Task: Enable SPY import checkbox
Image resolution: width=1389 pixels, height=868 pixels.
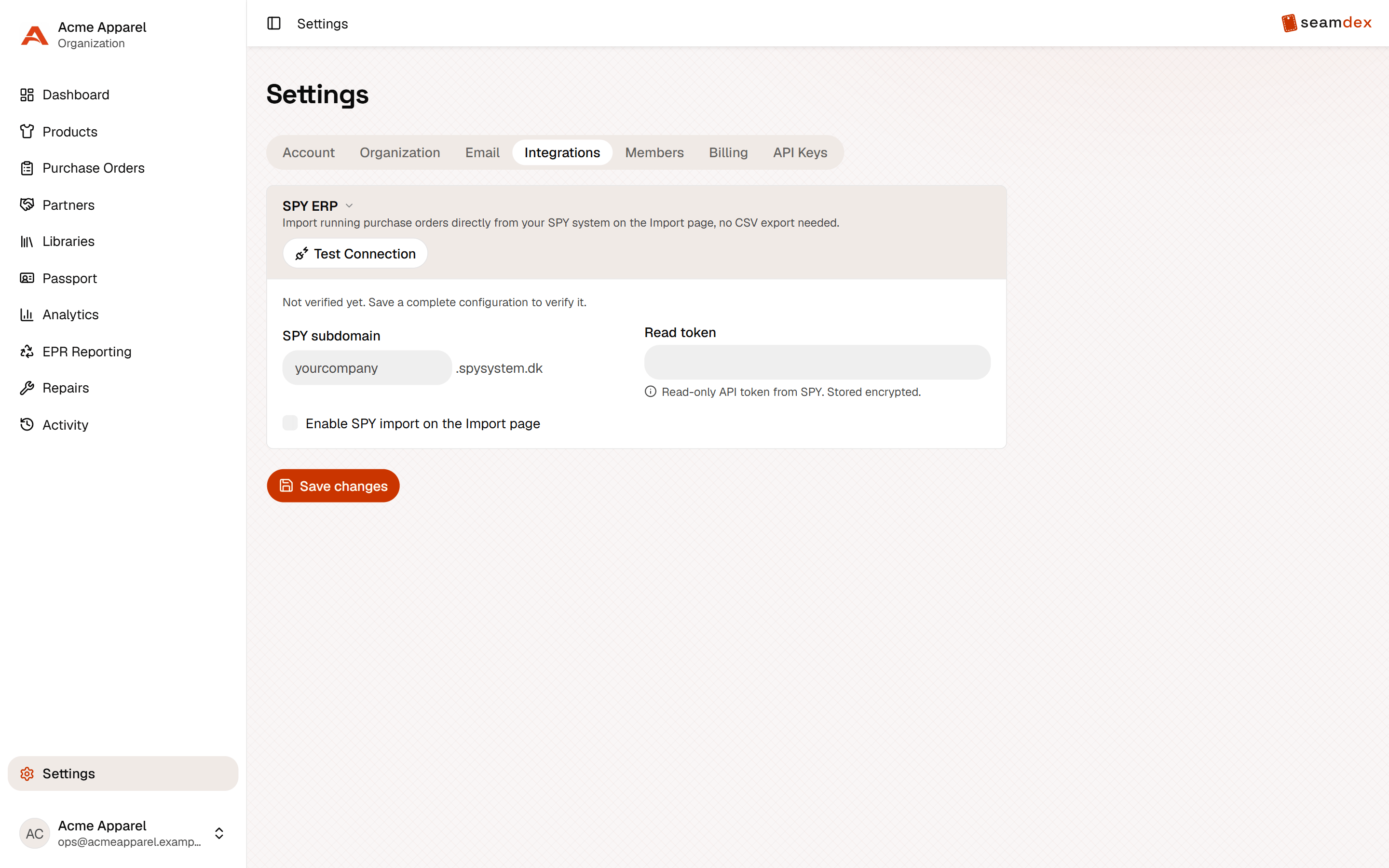Action: click(x=290, y=423)
